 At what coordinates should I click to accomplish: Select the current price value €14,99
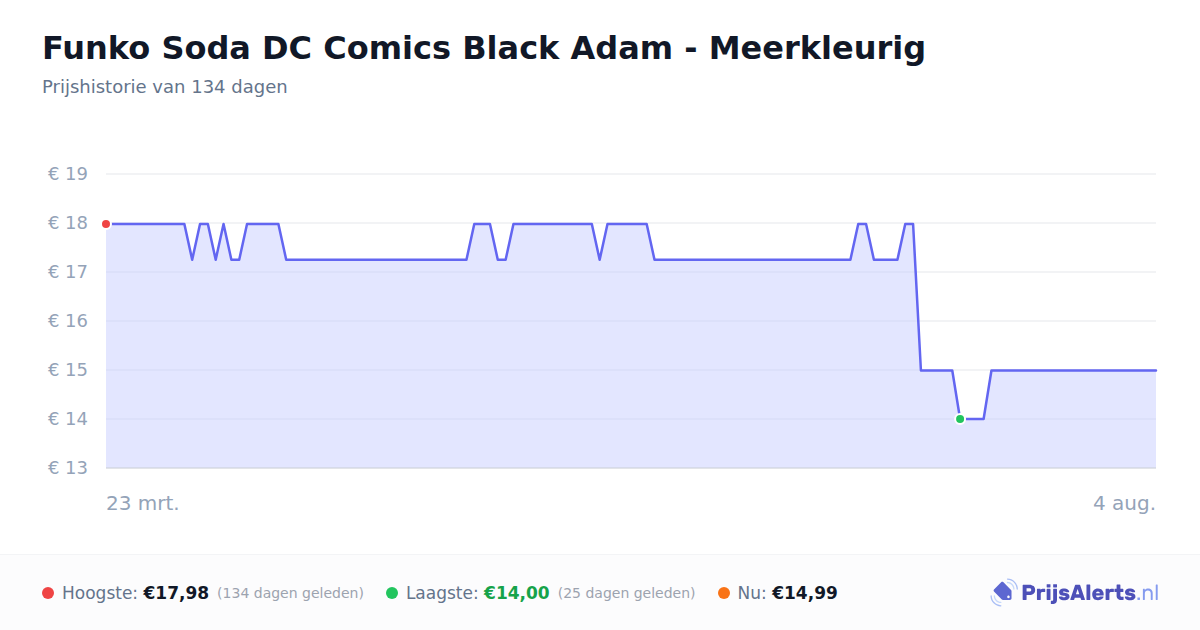[x=805, y=593]
